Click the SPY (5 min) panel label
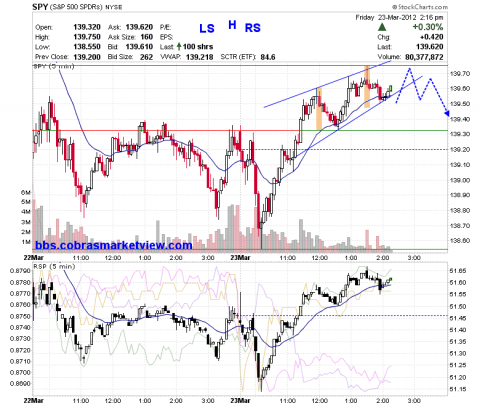Image resolution: width=480 pixels, height=406 pixels. coord(53,66)
